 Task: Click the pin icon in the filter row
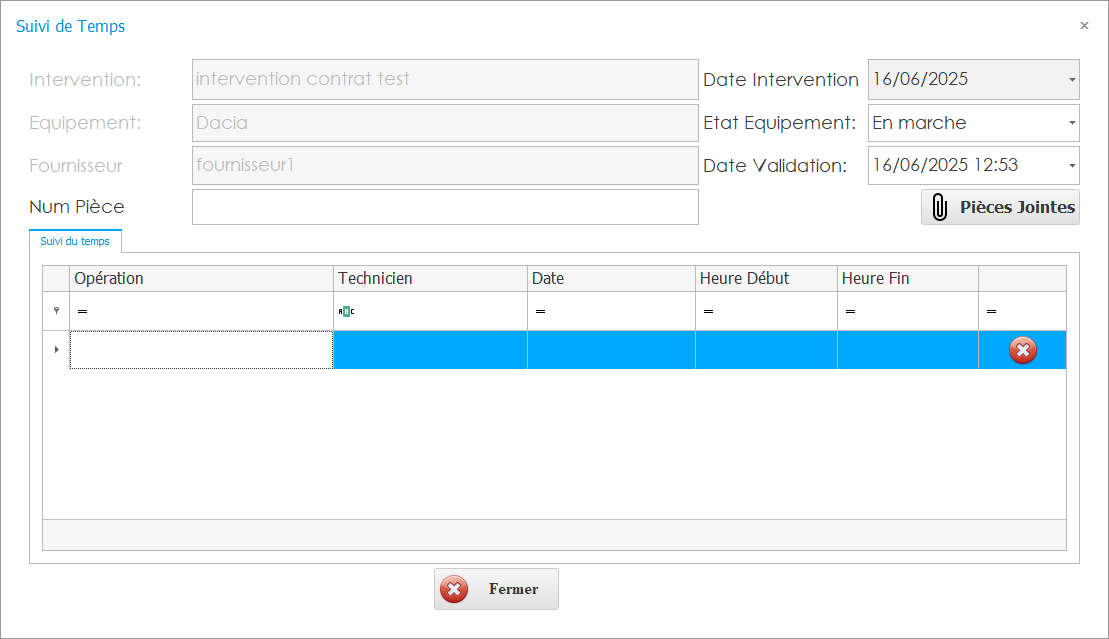pyautogui.click(x=55, y=311)
